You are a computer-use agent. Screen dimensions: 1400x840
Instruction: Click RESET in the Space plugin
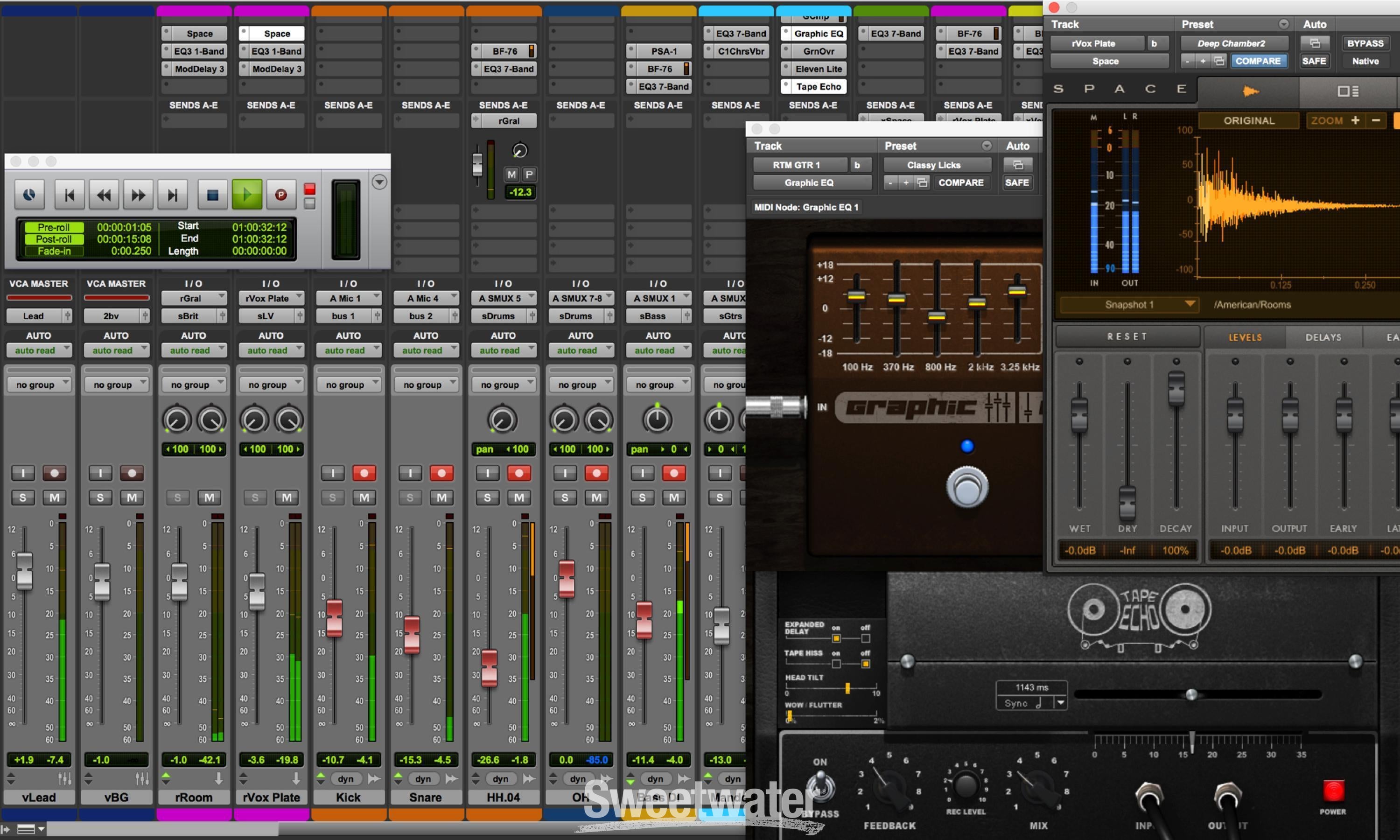point(1127,337)
